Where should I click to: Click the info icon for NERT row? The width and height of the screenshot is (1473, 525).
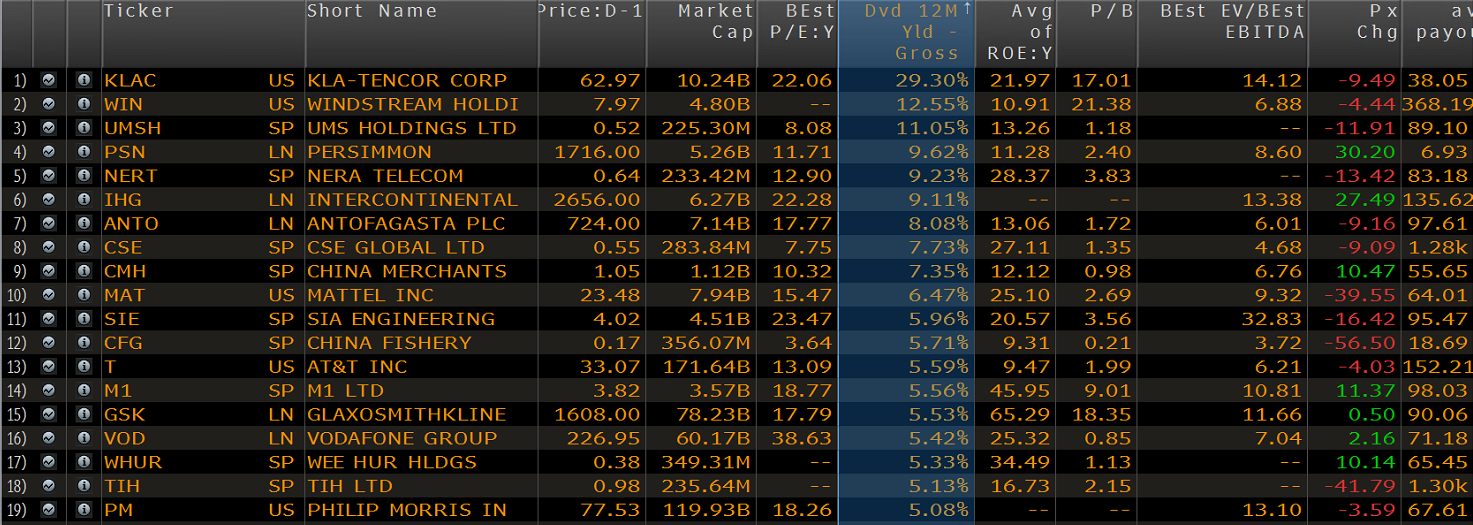(x=84, y=176)
